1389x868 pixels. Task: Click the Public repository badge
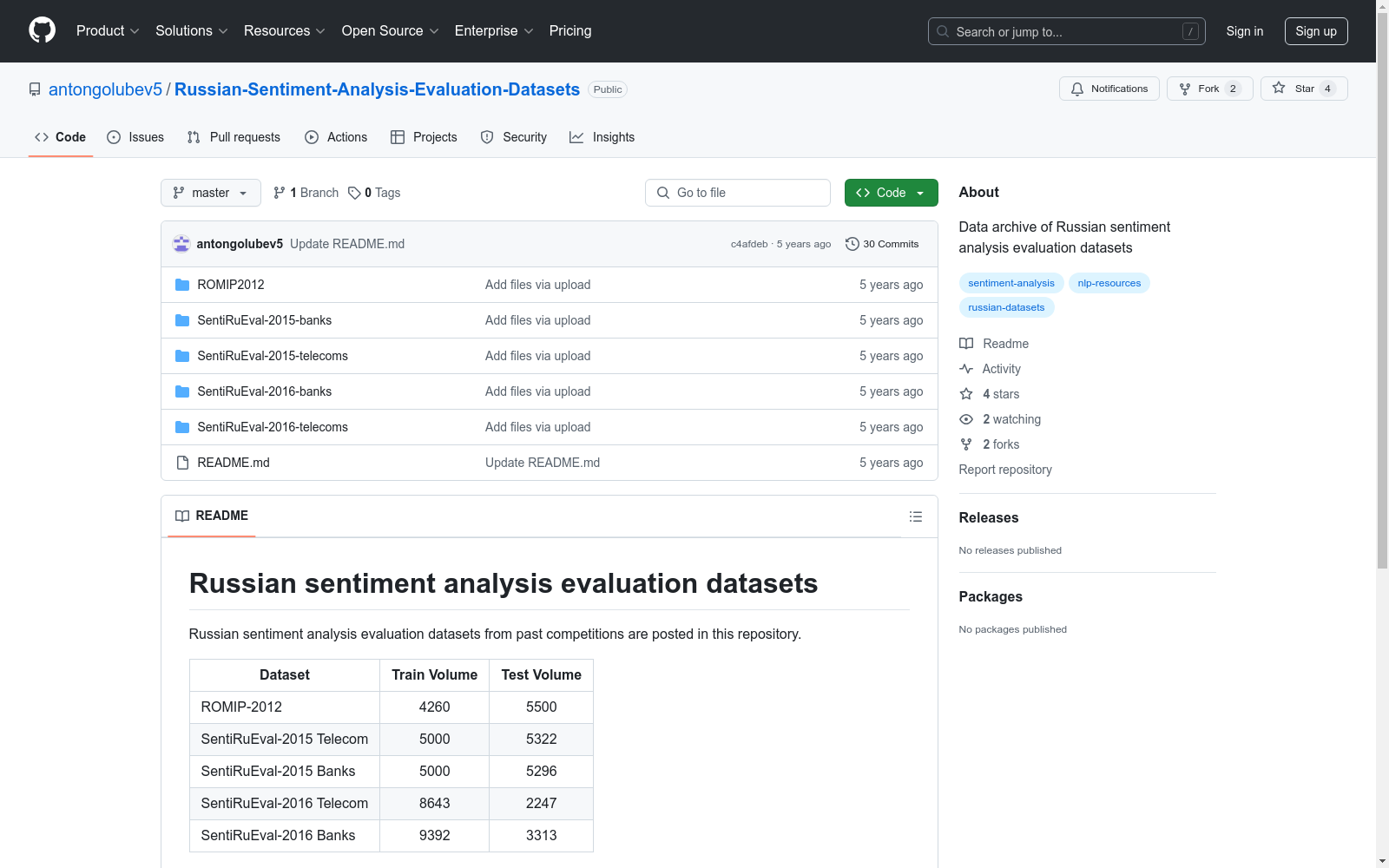[x=608, y=89]
